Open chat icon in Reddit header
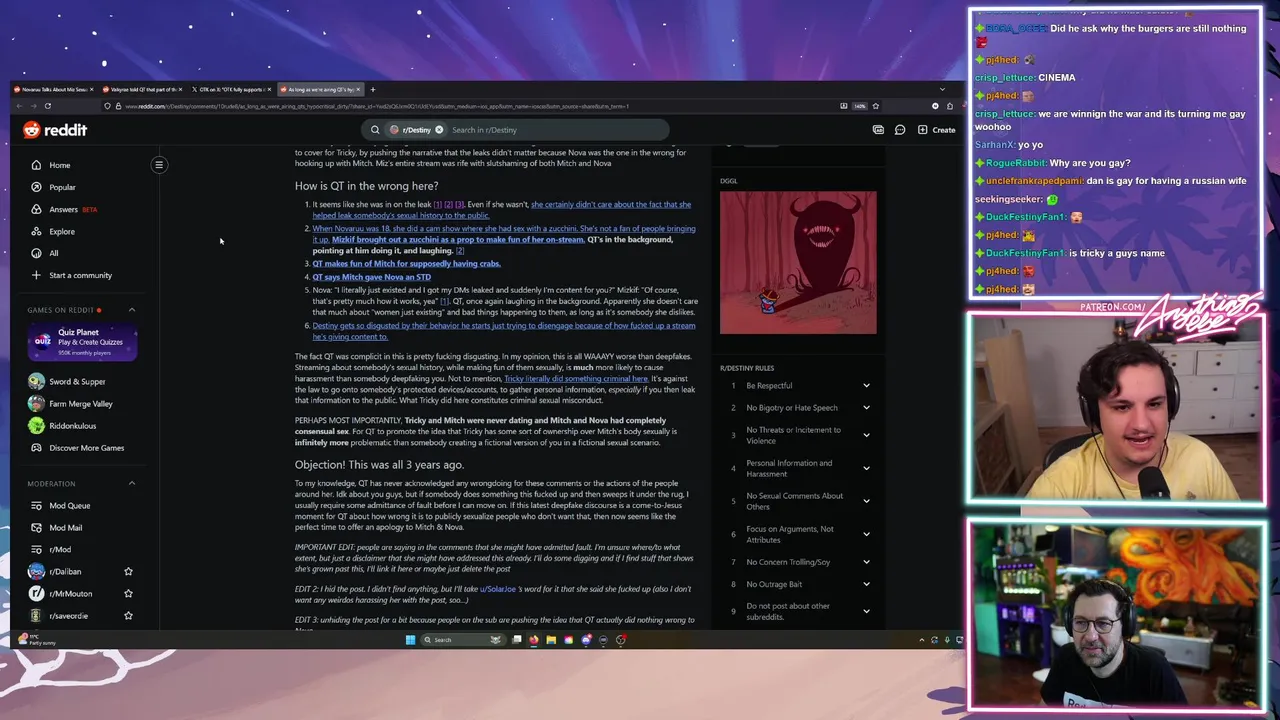The image size is (1280, 720). (900, 130)
